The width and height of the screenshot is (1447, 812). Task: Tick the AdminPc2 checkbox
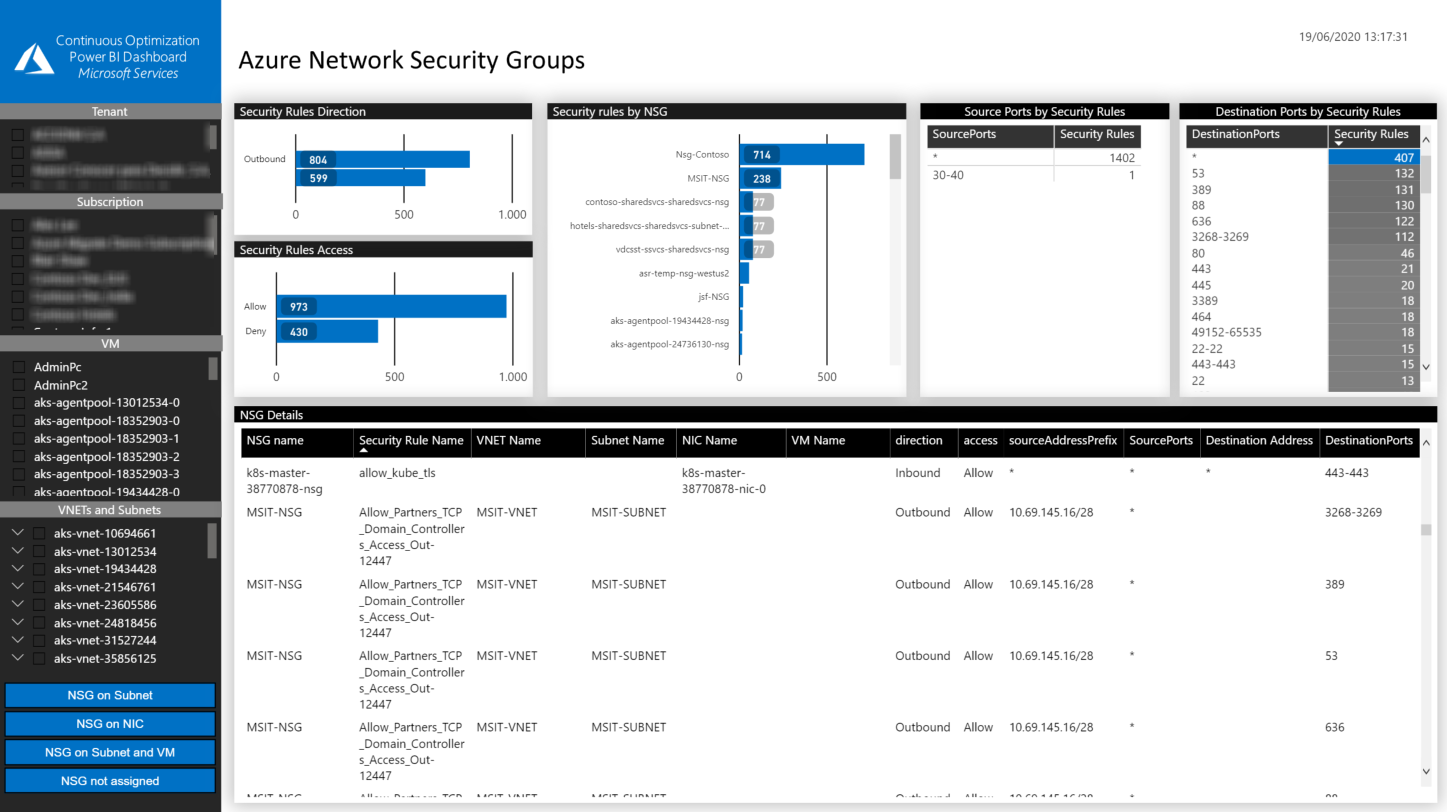coord(18,386)
